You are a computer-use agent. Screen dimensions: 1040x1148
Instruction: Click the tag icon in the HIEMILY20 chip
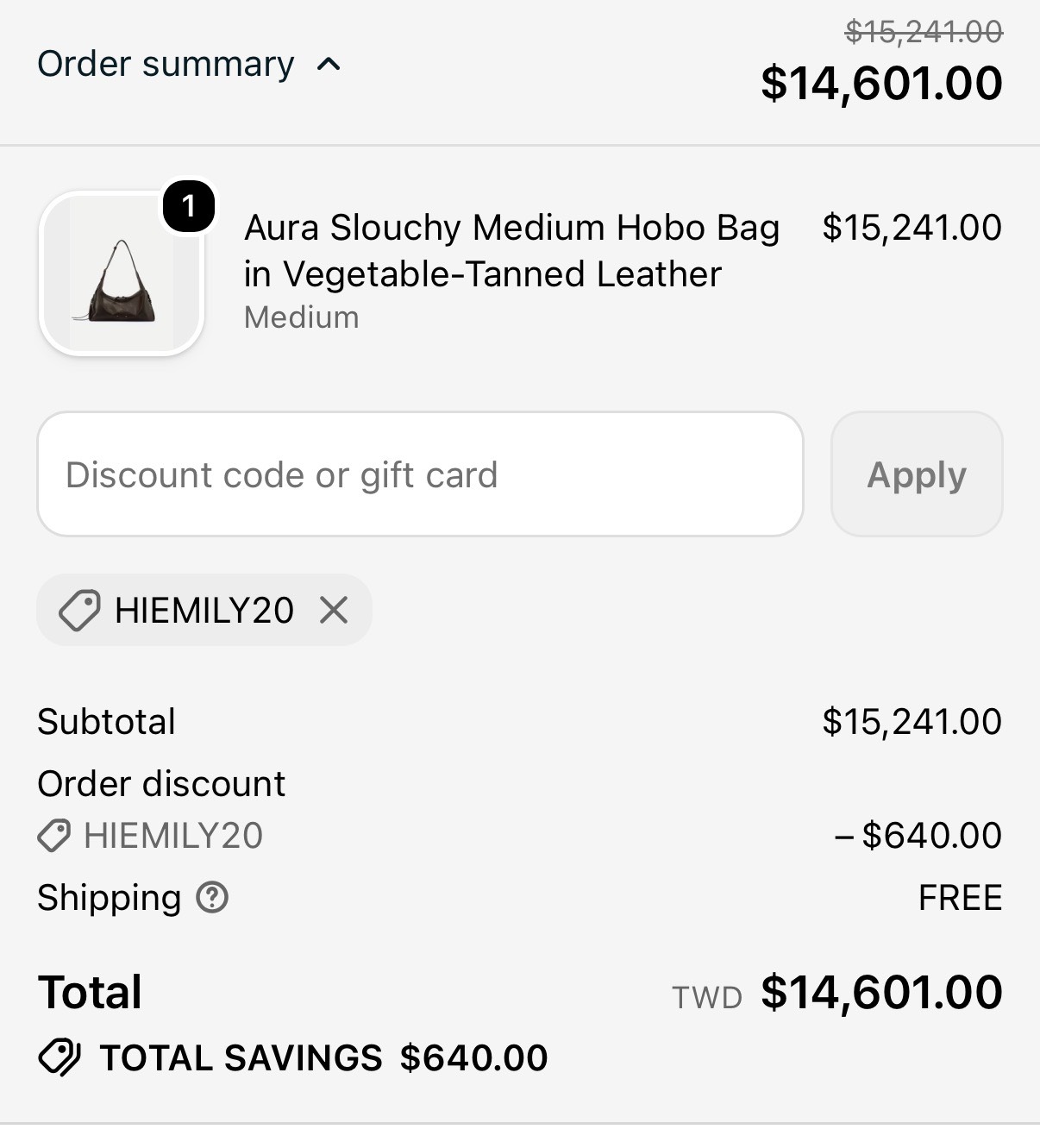78,611
